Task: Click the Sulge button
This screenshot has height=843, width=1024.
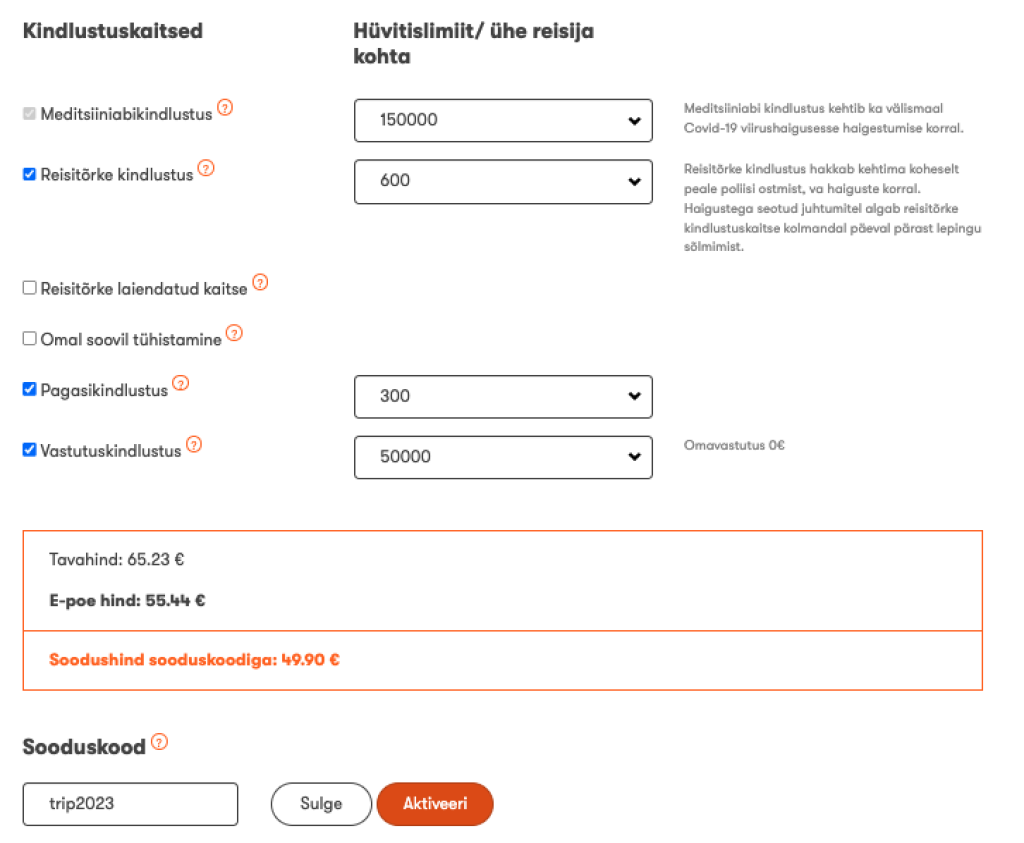Action: pyautogui.click(x=321, y=804)
